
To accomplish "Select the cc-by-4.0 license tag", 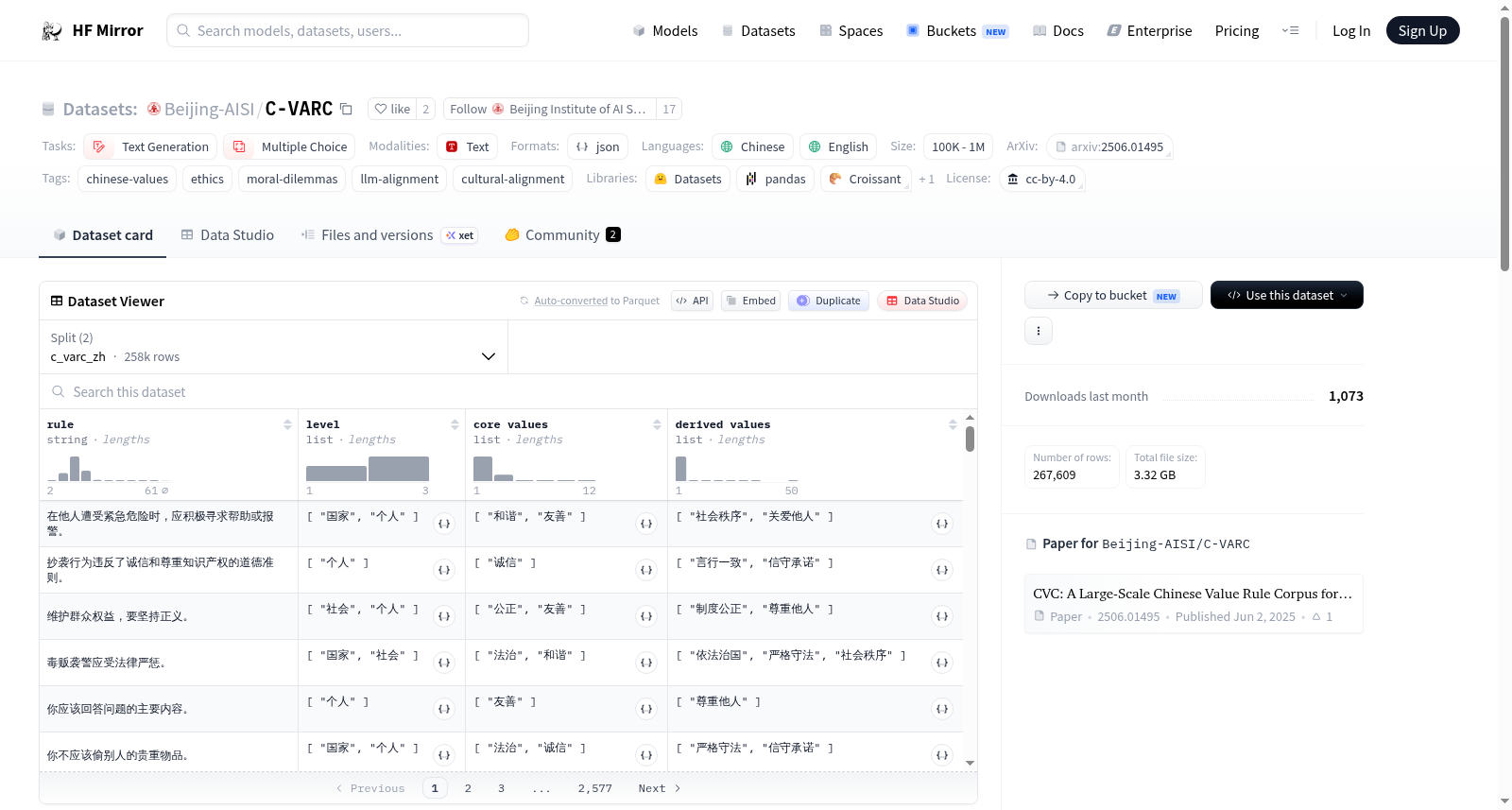I will click(x=1041, y=180).
